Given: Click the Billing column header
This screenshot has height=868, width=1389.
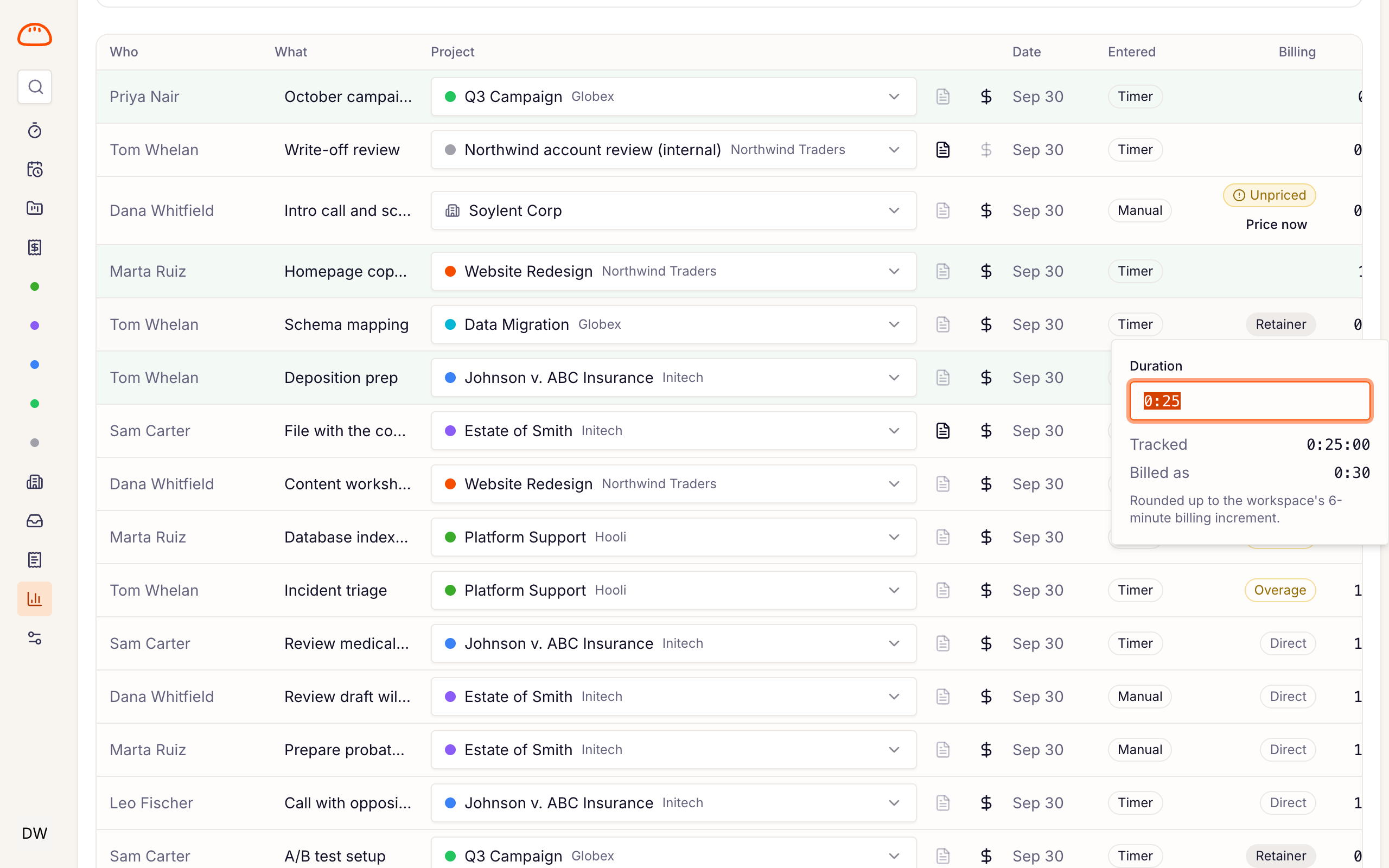Looking at the screenshot, I should tap(1297, 52).
